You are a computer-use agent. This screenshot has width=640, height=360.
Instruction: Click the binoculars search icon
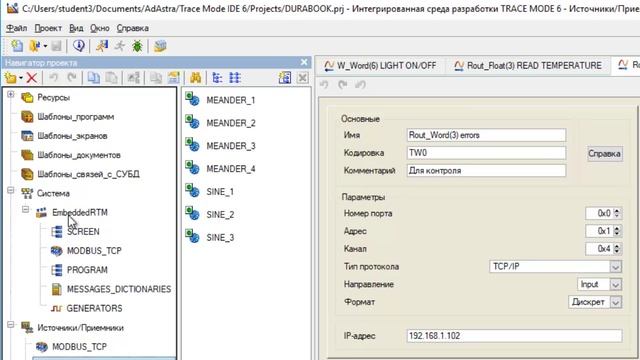pyautogui.click(x=196, y=78)
